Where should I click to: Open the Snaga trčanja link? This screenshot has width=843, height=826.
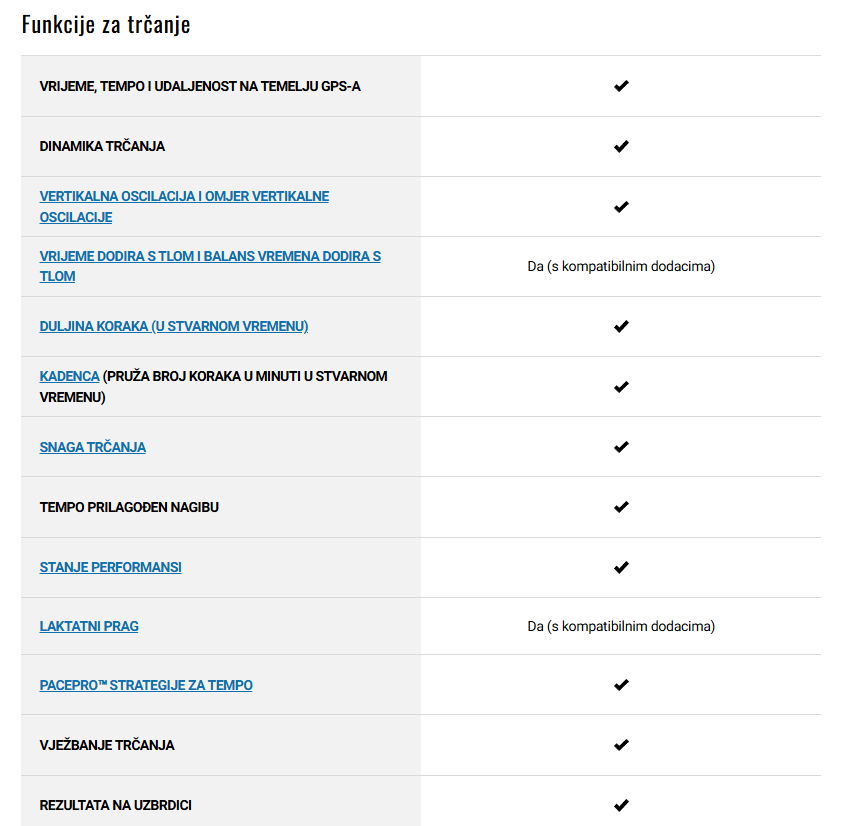(x=92, y=447)
